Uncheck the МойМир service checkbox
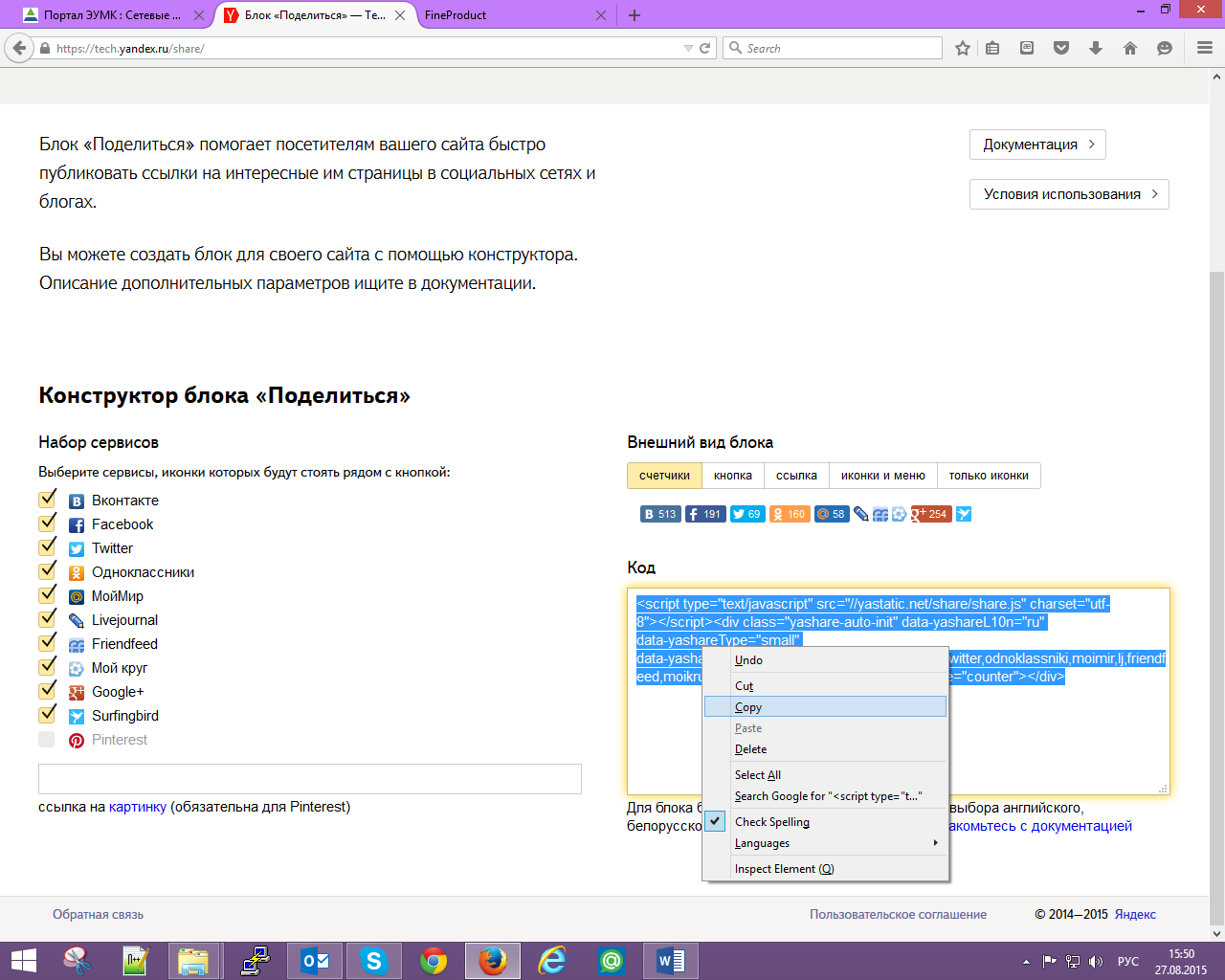1225x980 pixels. pos(47,594)
